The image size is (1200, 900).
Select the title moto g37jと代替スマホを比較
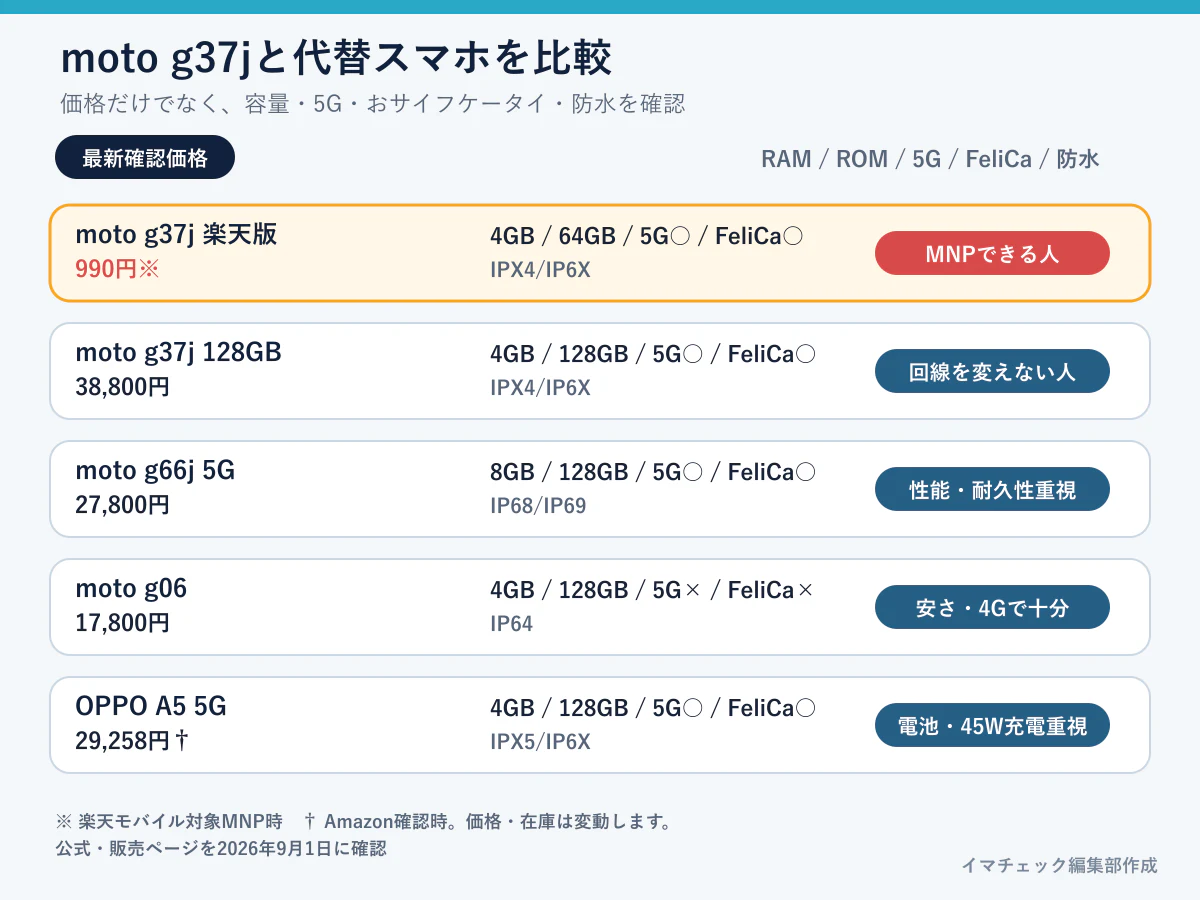pyautogui.click(x=336, y=59)
